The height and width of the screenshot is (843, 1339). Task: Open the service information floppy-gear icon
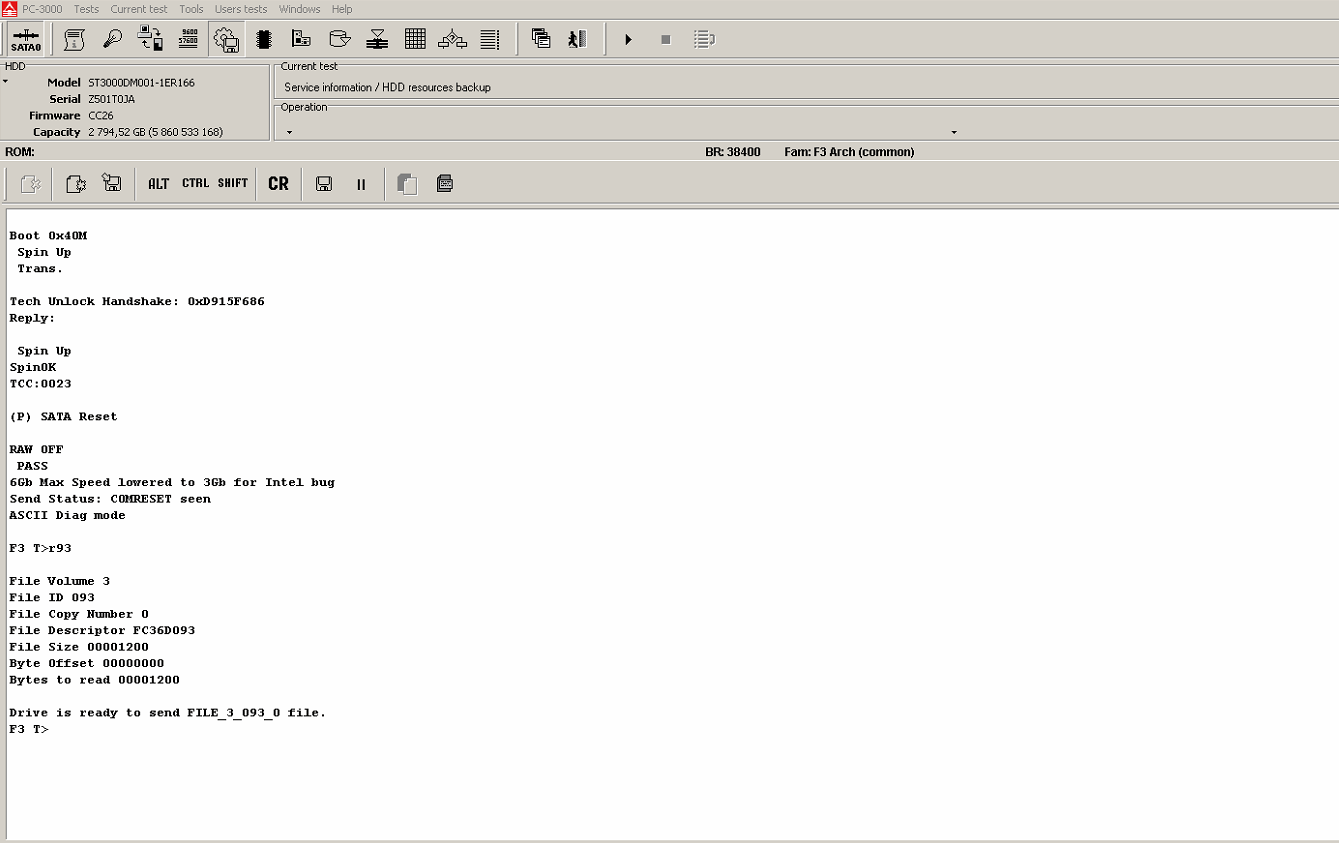(226, 39)
